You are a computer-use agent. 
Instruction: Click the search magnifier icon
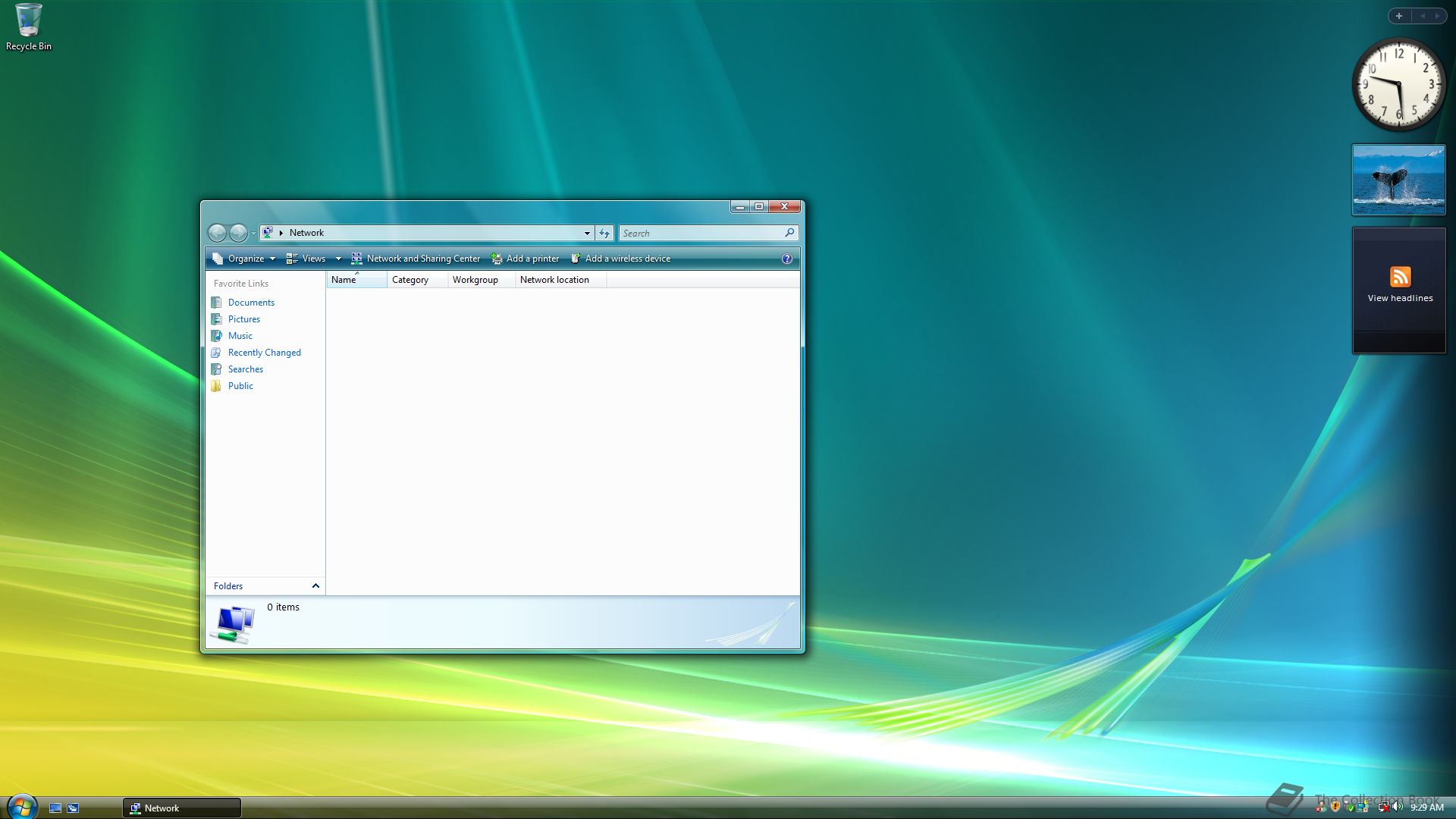pyautogui.click(x=789, y=233)
